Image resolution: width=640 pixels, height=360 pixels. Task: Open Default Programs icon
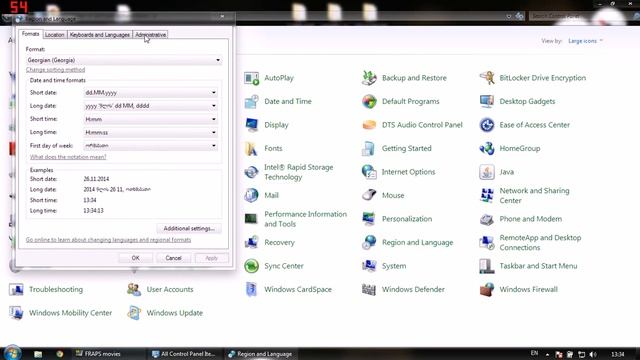[369, 101]
